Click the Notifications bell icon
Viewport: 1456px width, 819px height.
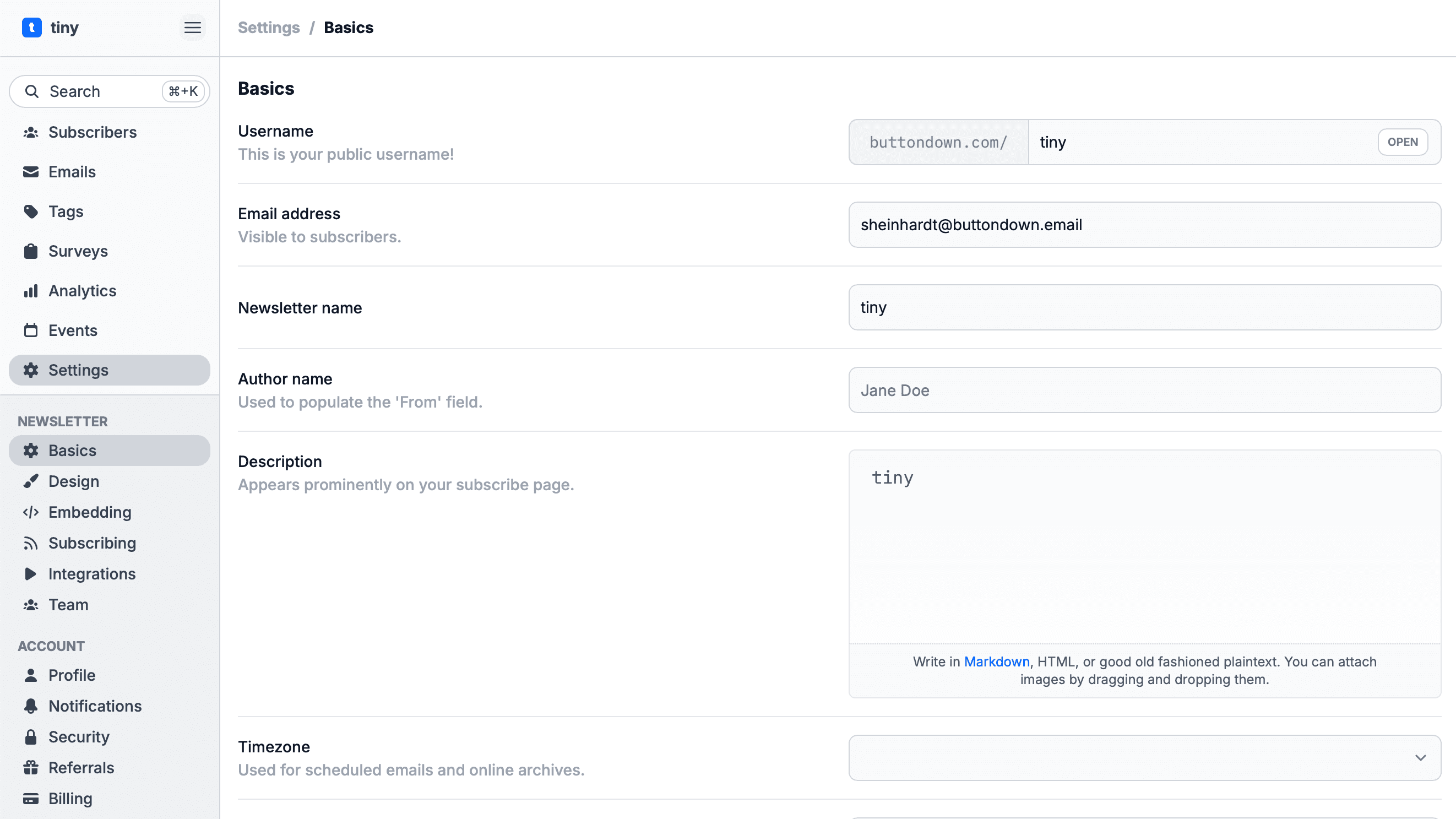[x=30, y=706]
